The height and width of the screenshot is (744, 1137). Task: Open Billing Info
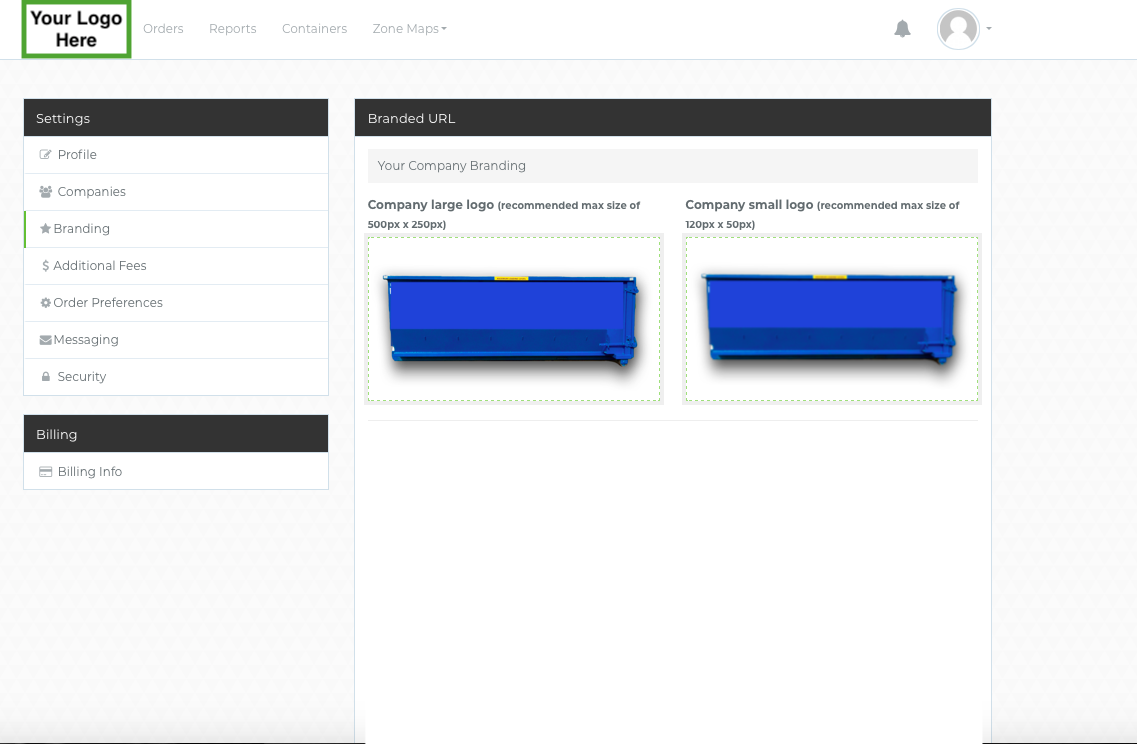point(176,471)
